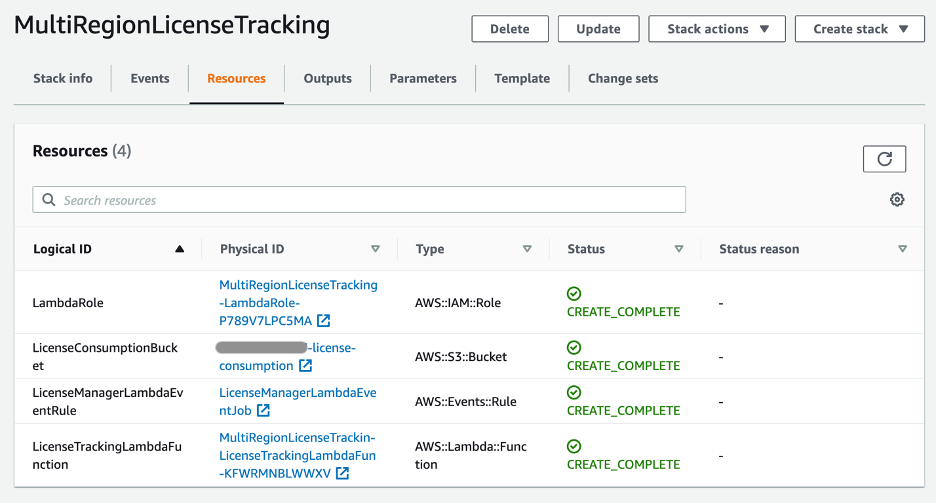
Task: Click the Logical ID column header
Action: pyautogui.click(x=62, y=249)
